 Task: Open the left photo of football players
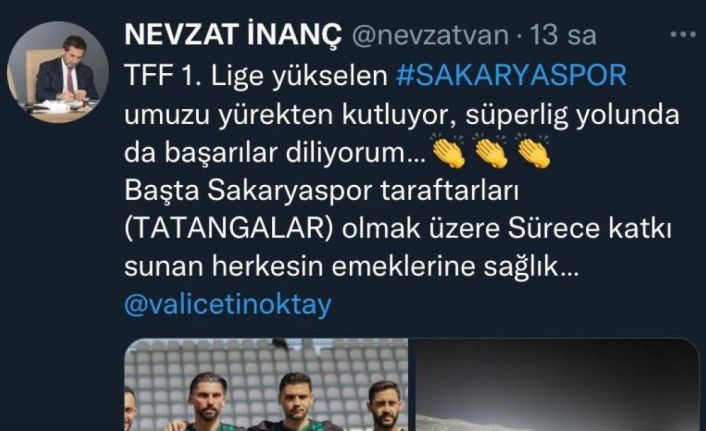(x=266, y=385)
